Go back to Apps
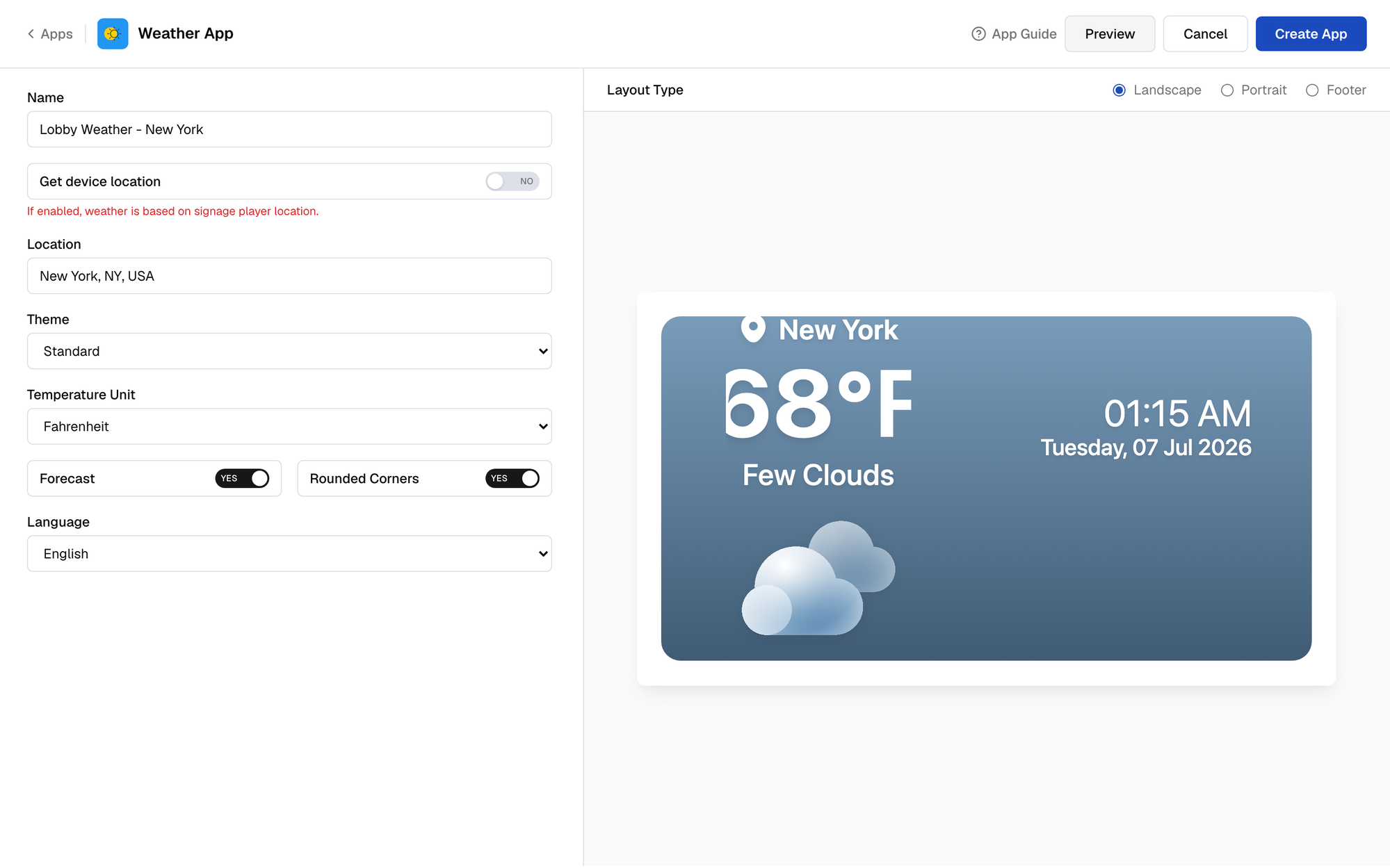 (50, 33)
